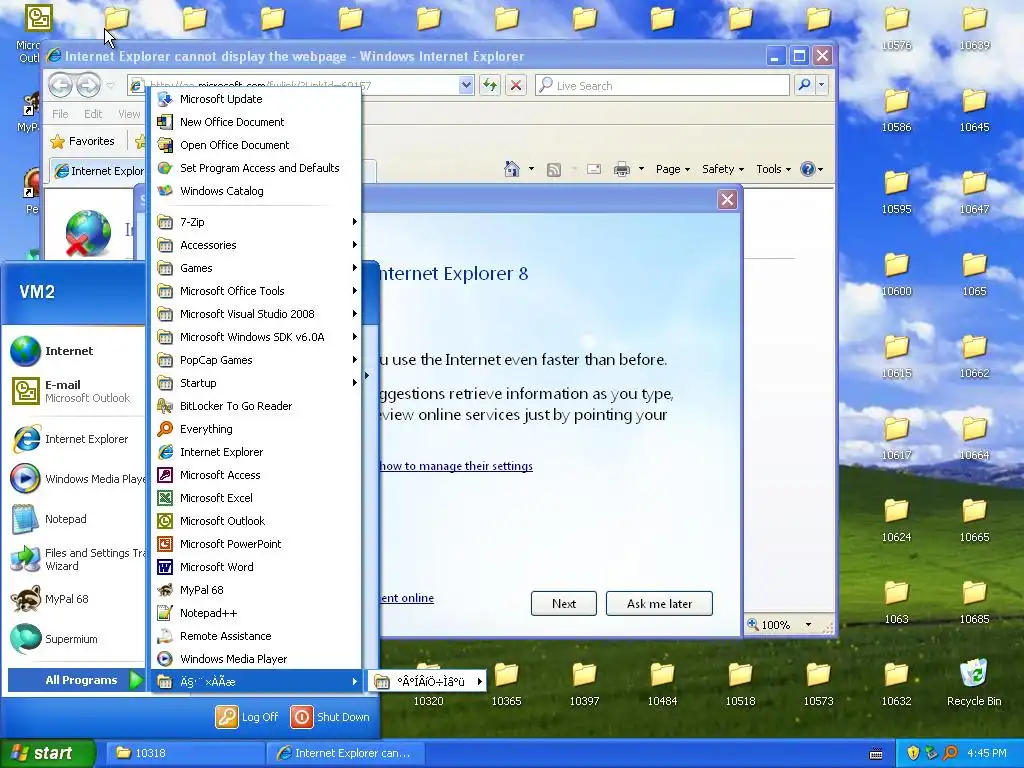The height and width of the screenshot is (768, 1024).
Task: Click Next in IE8 setup dialog
Action: click(564, 603)
